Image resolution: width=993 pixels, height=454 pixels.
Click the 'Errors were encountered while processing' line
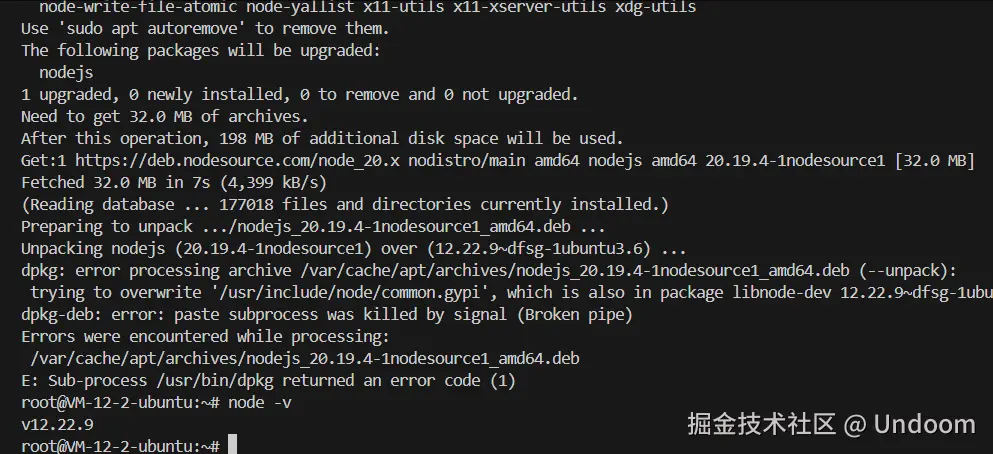(206, 337)
